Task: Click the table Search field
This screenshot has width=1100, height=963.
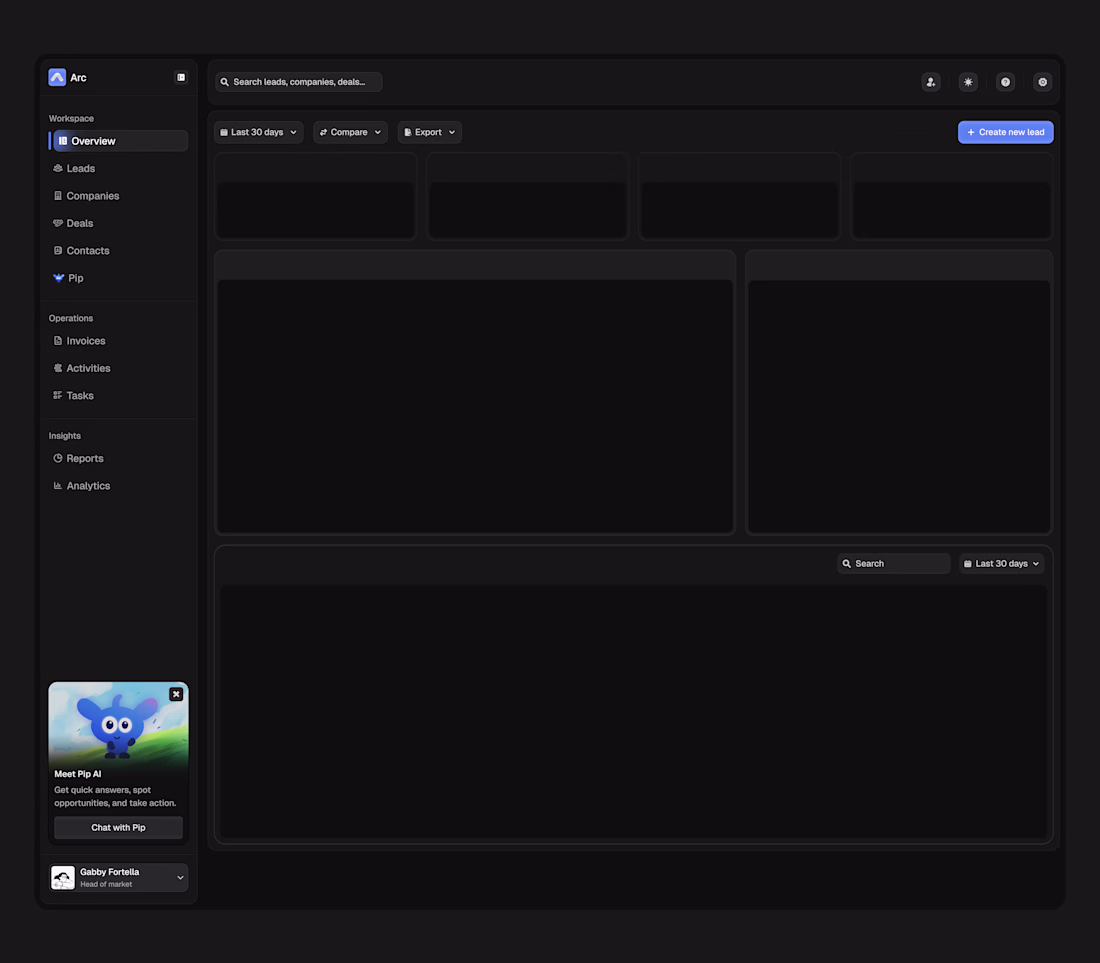Action: tap(894, 563)
